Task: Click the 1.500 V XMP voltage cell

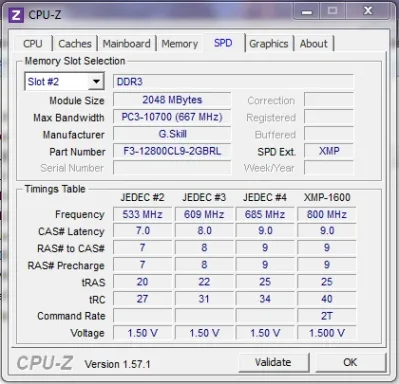Action: pyautogui.click(x=327, y=333)
